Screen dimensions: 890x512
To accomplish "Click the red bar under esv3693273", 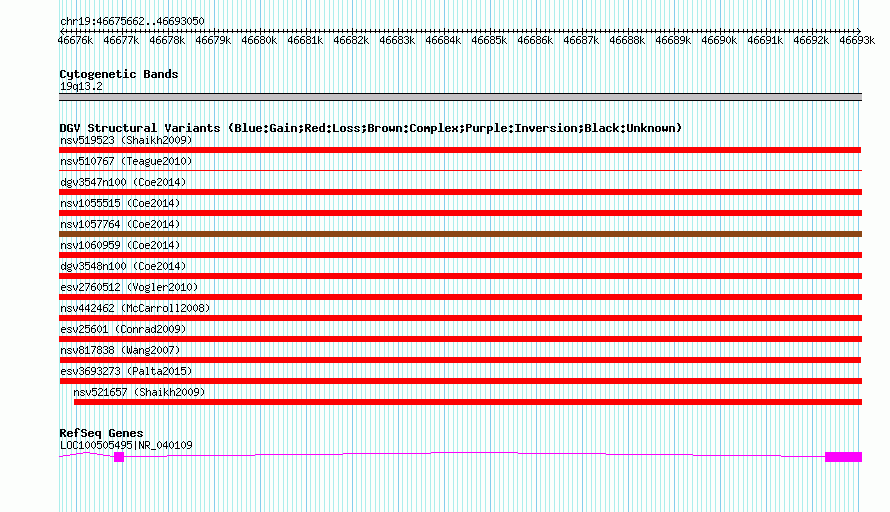I will 460,381.
